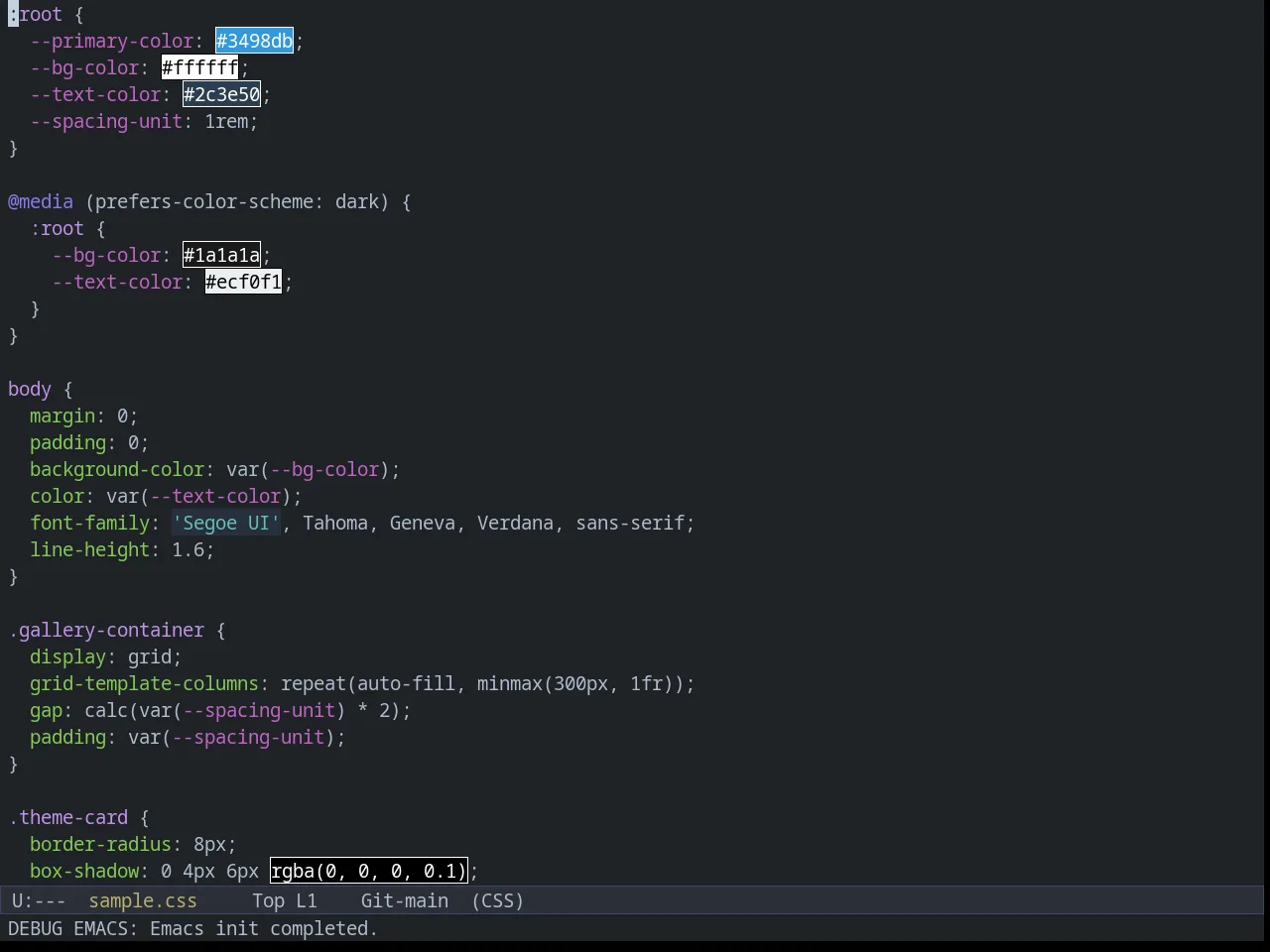Click --bg-color property in top :root block

84,67
